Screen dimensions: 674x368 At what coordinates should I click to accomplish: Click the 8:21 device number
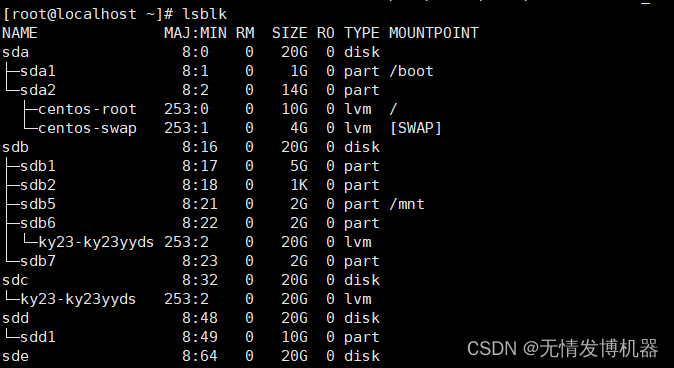pyautogui.click(x=200, y=204)
